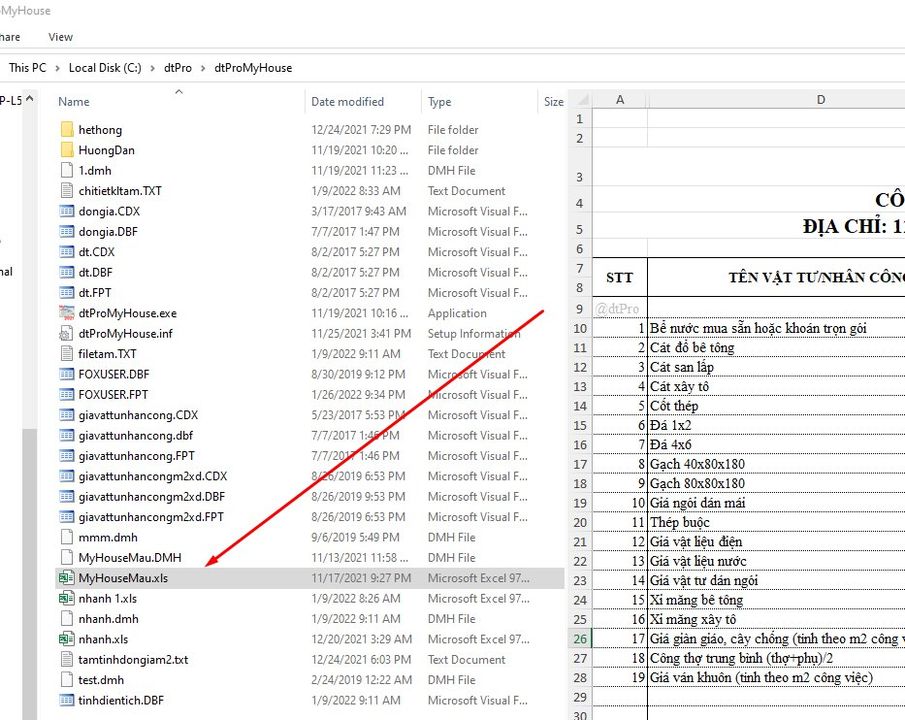This screenshot has height=720, width=905.
Task: Click the dongia.CDX file icon
Action: click(x=67, y=211)
